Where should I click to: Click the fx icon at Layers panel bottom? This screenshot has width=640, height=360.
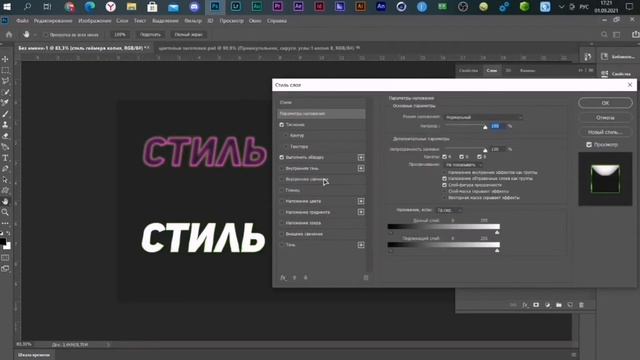(x=525, y=305)
